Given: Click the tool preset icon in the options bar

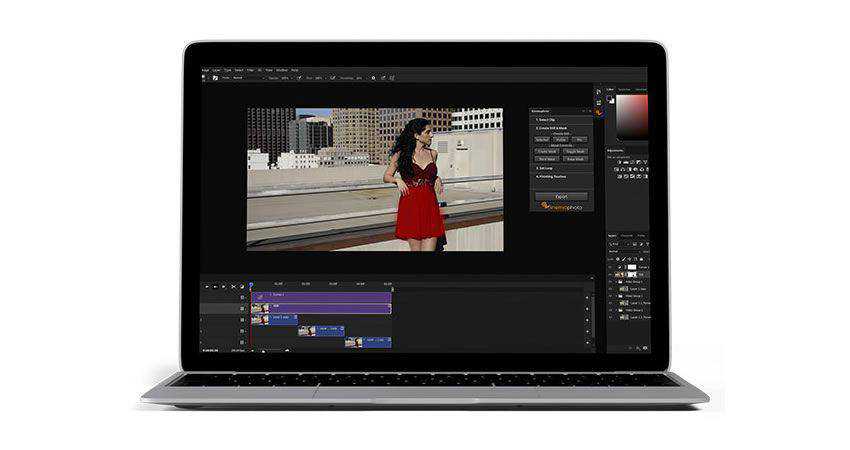Looking at the screenshot, I should [x=213, y=77].
